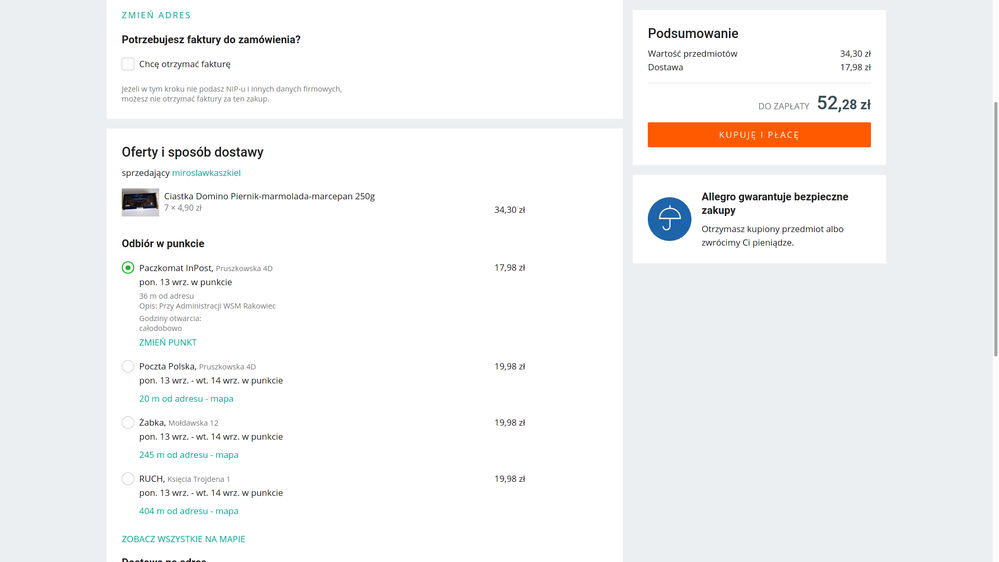Click the page's vertical scrollbar thumb
999x562 pixels.
point(994,228)
